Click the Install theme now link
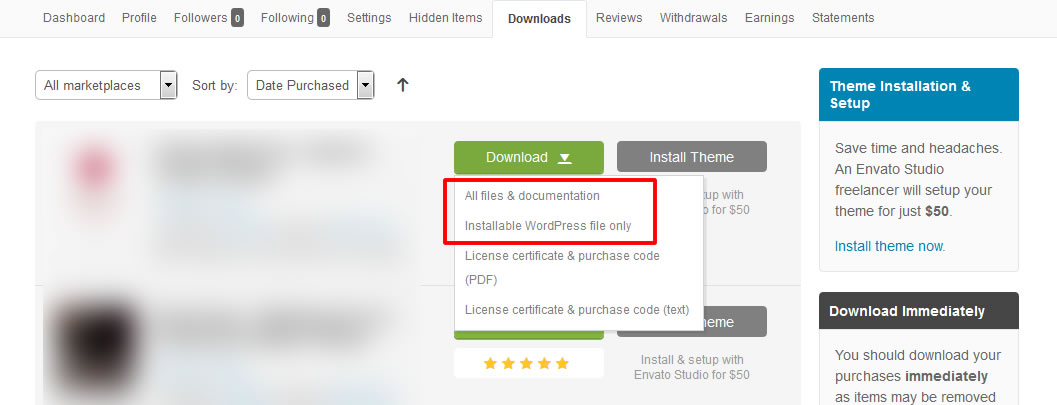Screen dimensions: 1057x405 click(889, 246)
